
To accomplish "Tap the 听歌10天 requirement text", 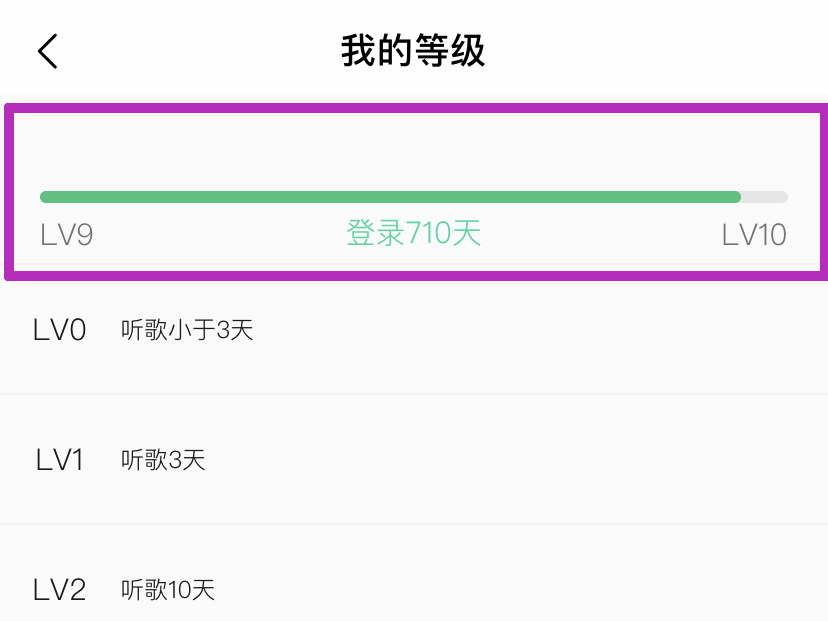I will [168, 590].
